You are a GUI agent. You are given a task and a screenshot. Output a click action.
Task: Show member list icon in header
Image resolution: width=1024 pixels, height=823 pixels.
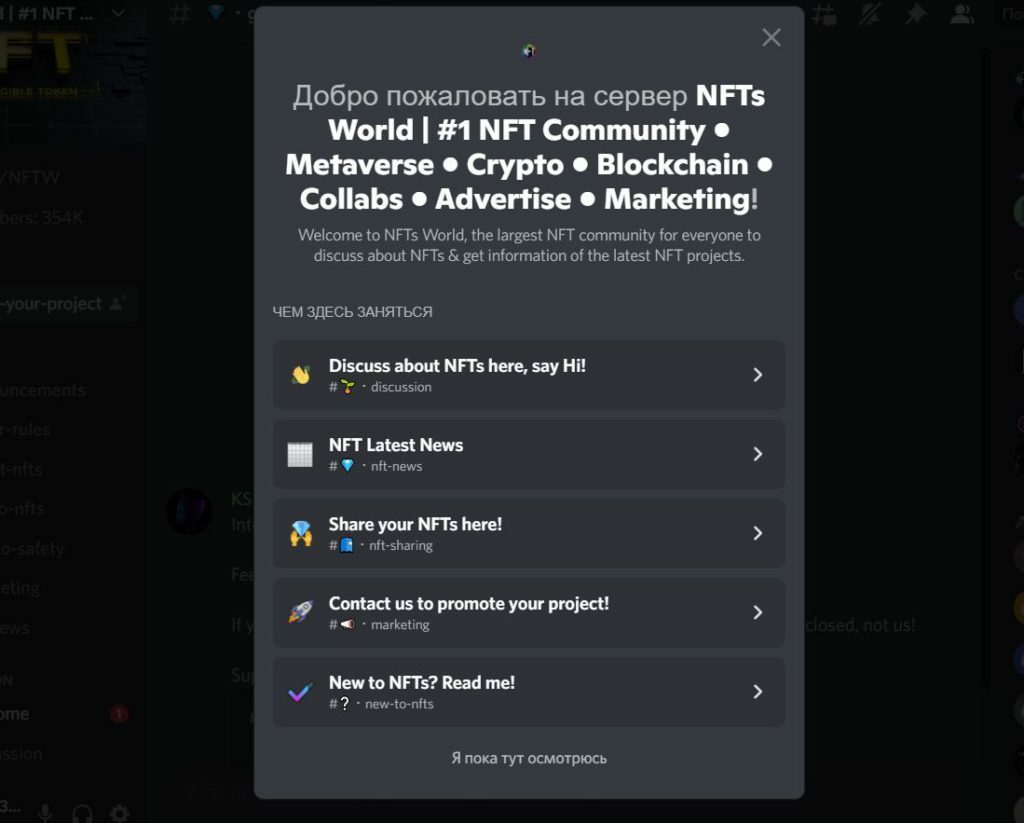(962, 14)
